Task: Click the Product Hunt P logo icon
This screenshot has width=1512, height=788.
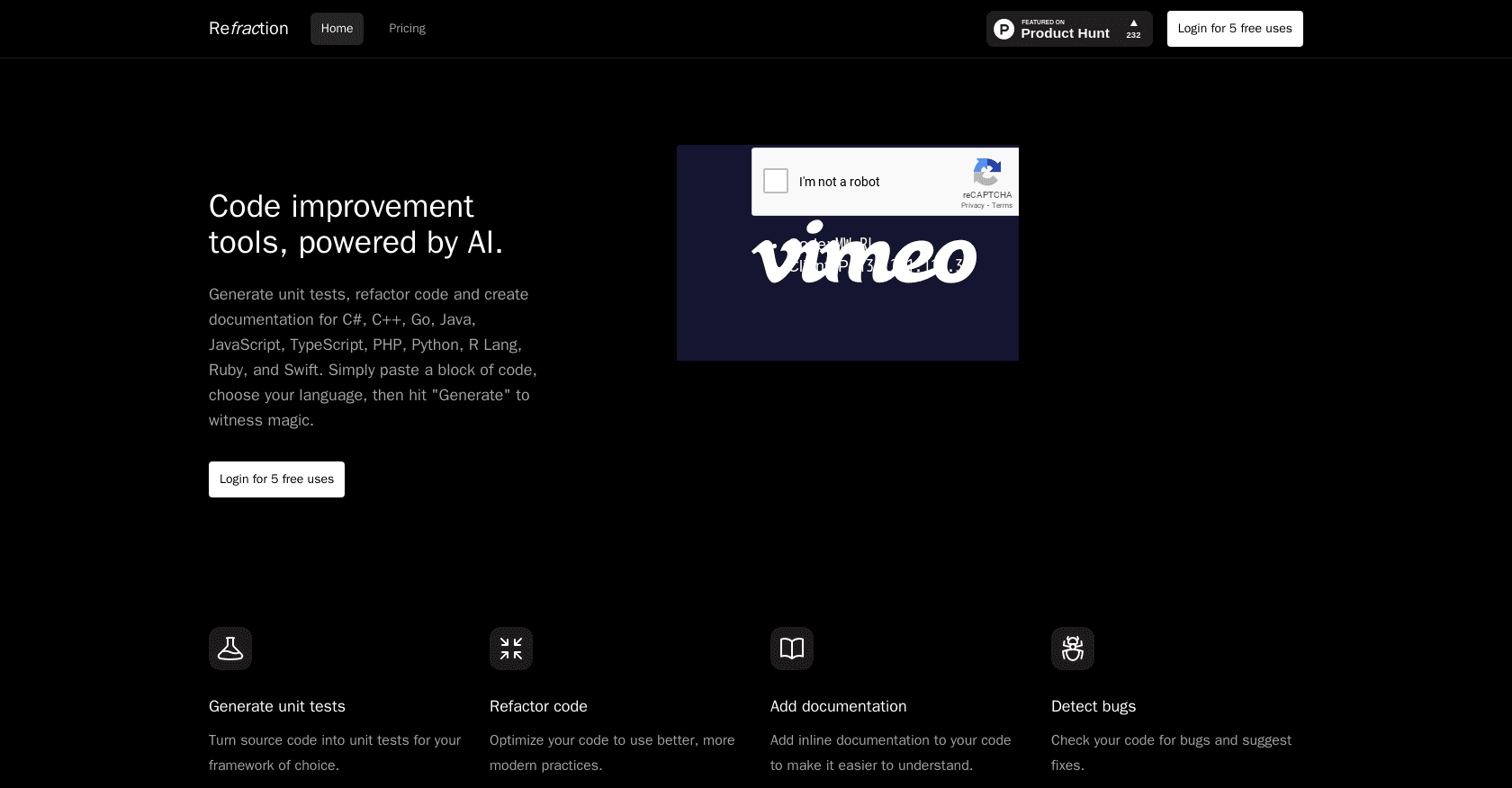Action: click(1003, 30)
